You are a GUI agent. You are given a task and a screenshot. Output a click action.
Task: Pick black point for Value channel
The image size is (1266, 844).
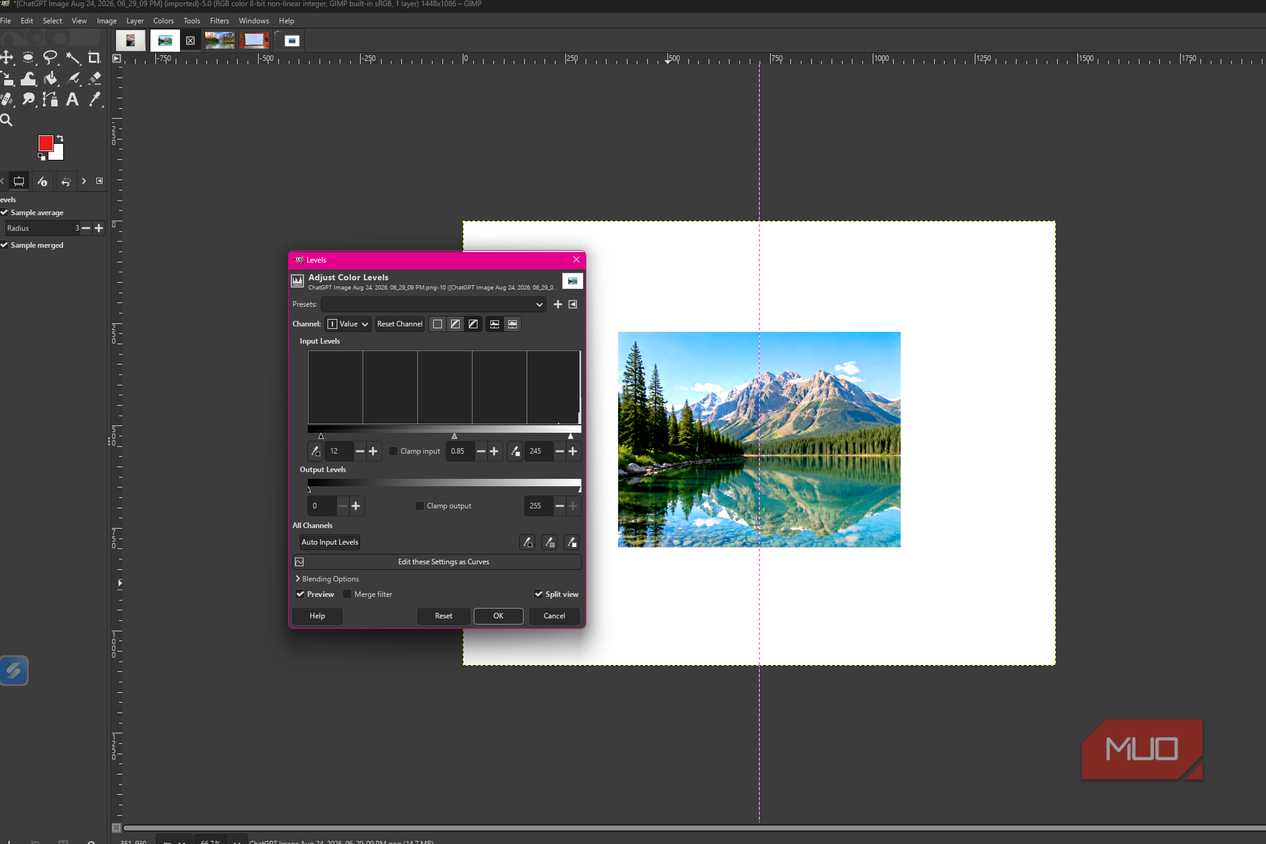[x=316, y=451]
